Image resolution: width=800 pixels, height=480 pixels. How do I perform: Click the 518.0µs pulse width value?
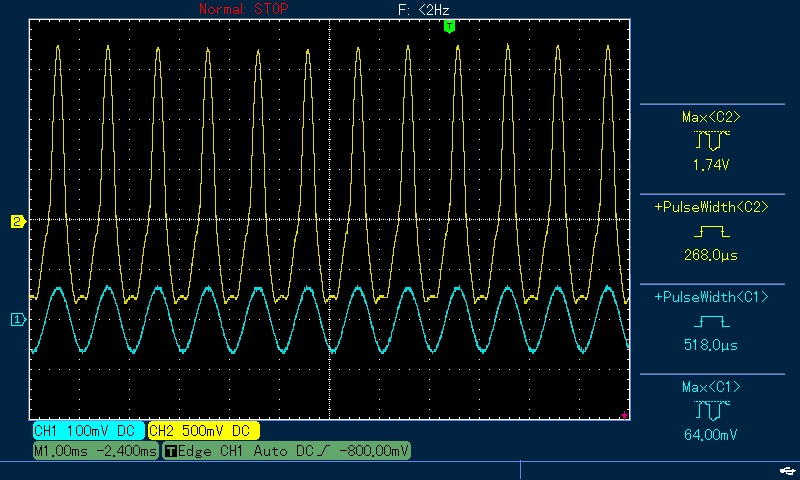pyautogui.click(x=711, y=345)
